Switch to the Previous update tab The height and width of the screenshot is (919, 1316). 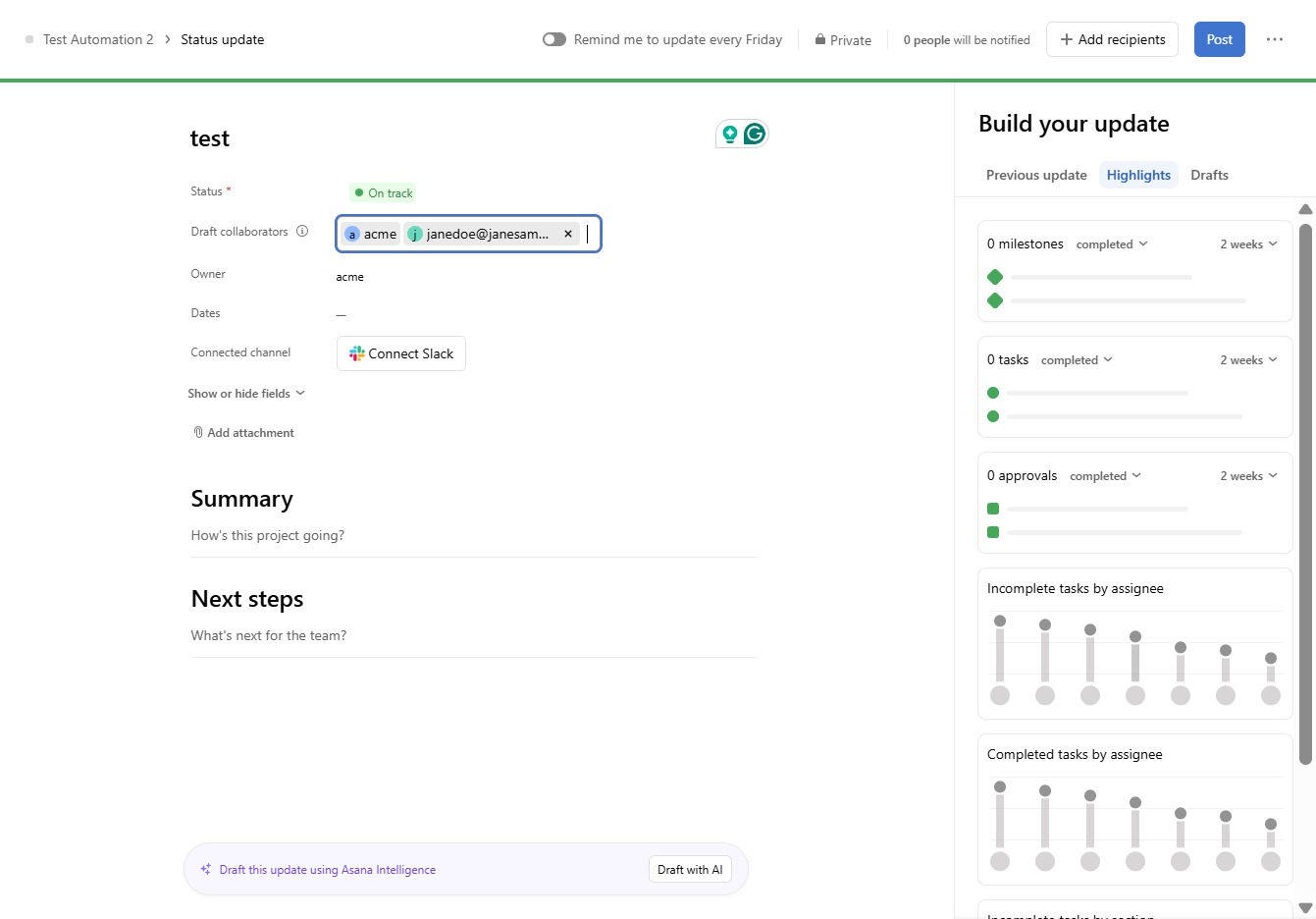[1036, 175]
